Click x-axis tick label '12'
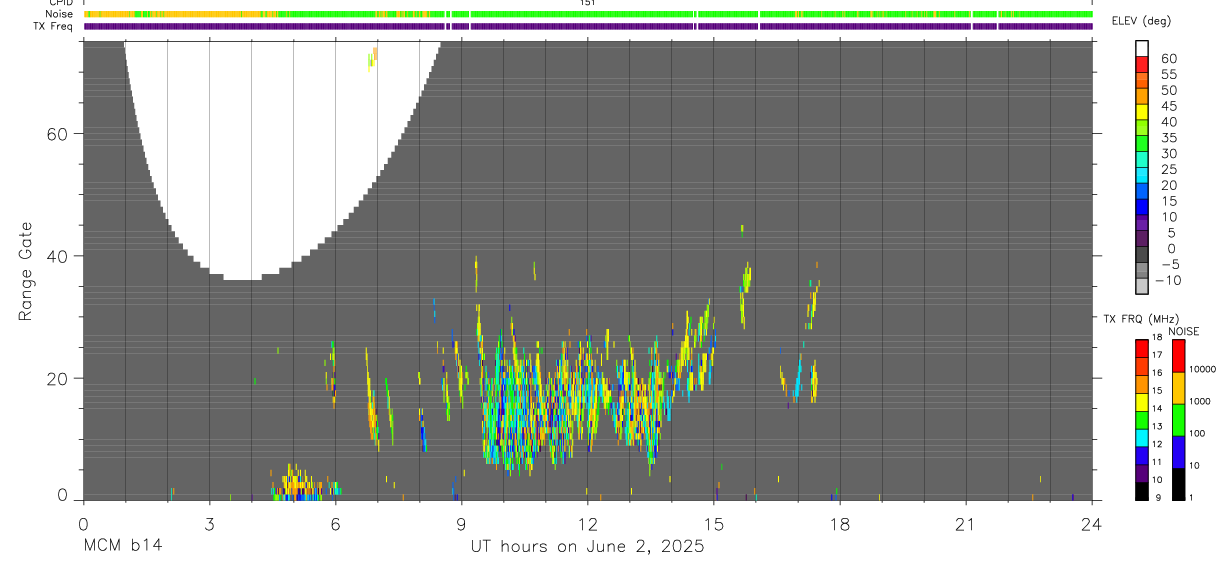 (587, 525)
